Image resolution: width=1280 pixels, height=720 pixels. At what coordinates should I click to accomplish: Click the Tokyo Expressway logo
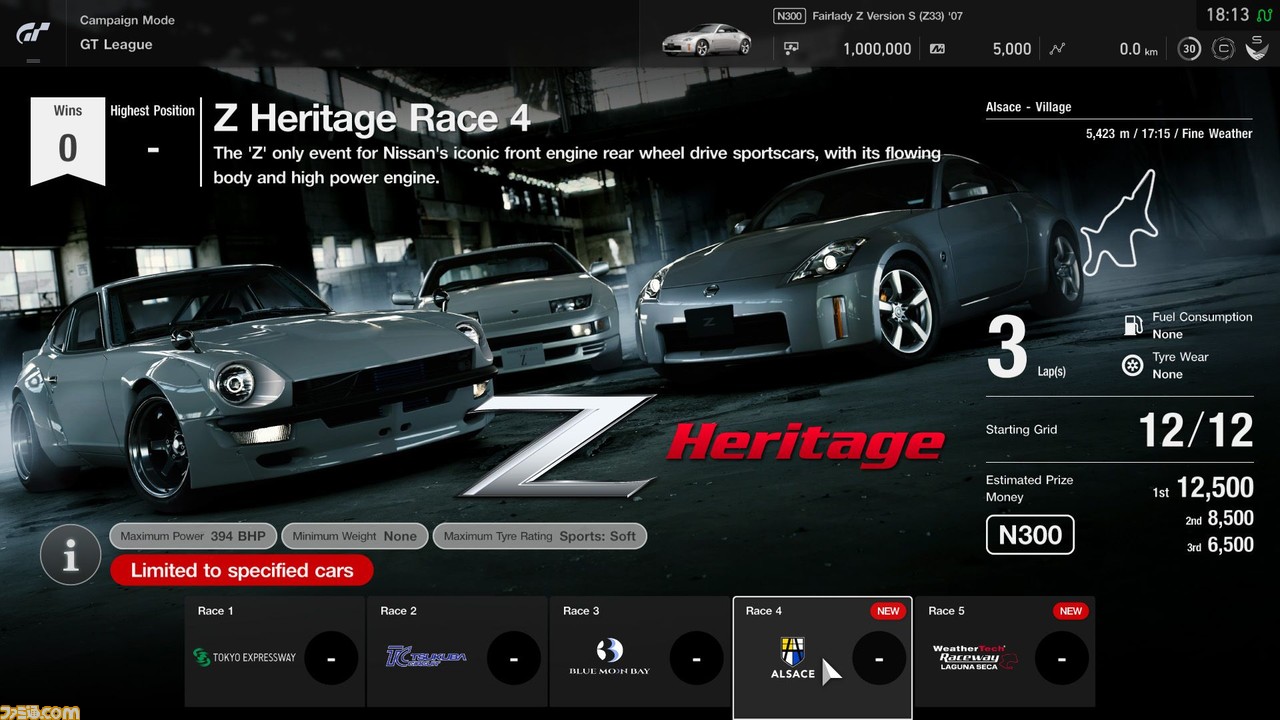pyautogui.click(x=245, y=658)
